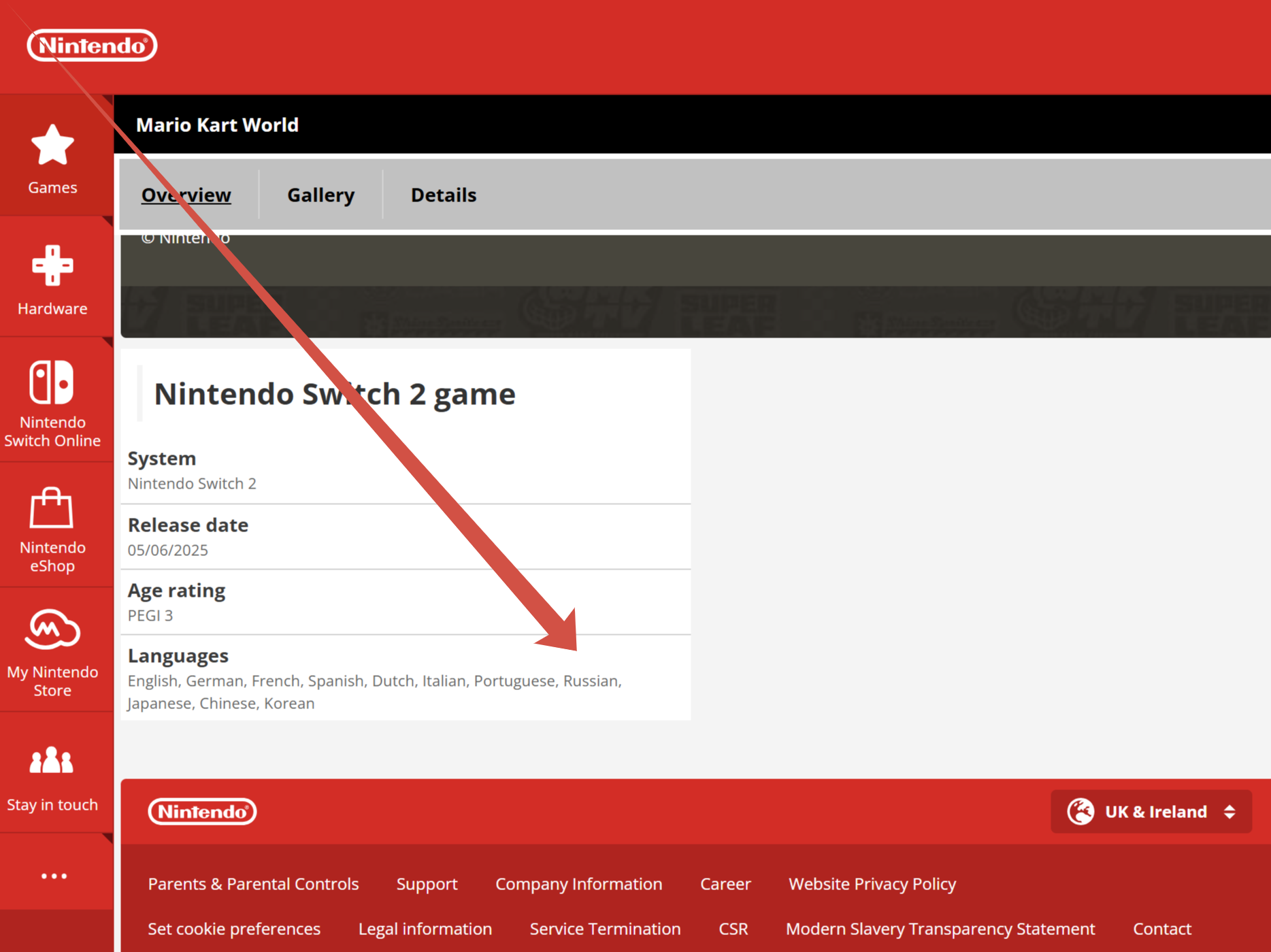Click the Mario Kart World title bar
This screenshot has width=1271, height=952.
(217, 125)
